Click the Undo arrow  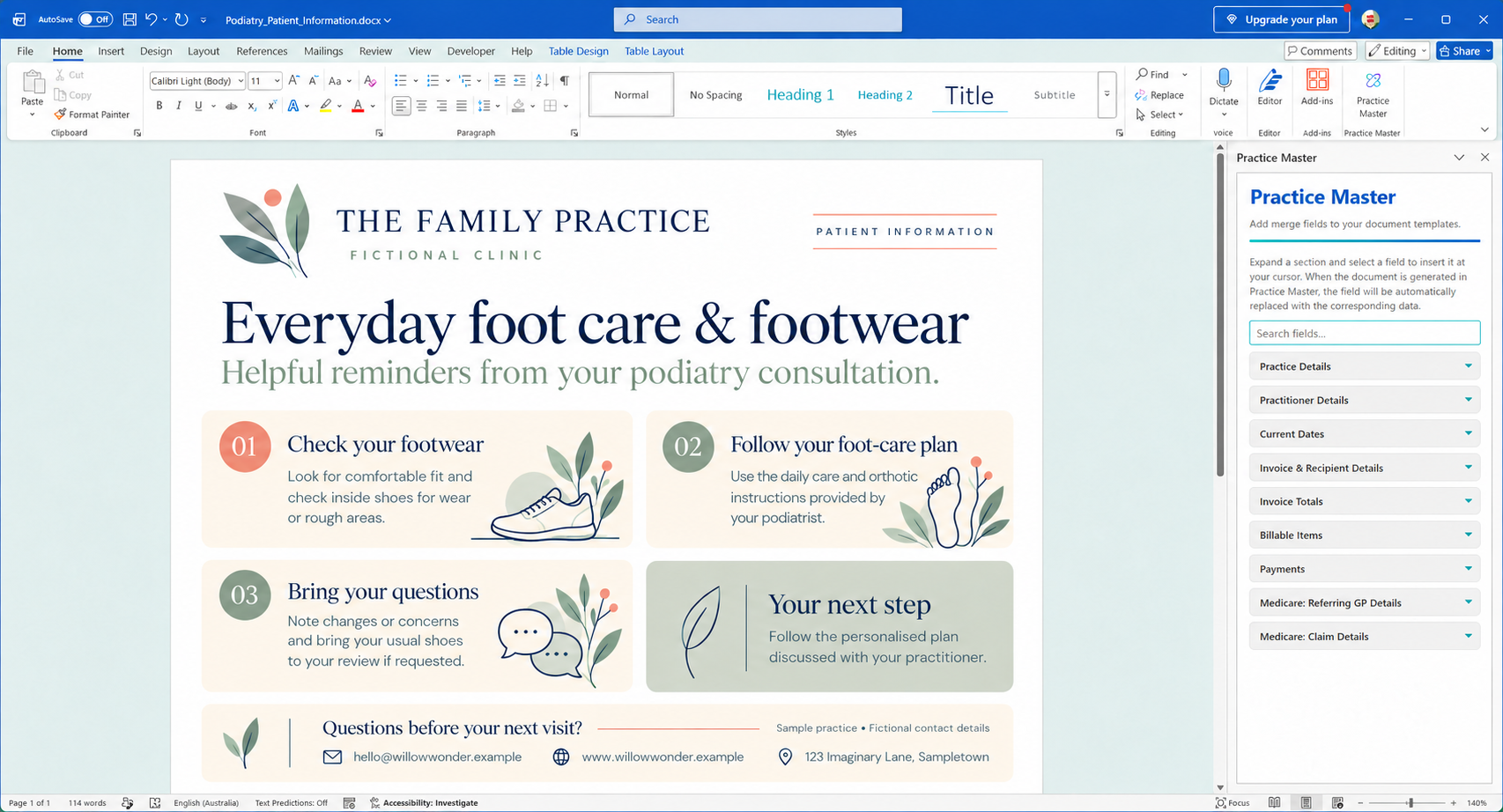[x=151, y=19]
